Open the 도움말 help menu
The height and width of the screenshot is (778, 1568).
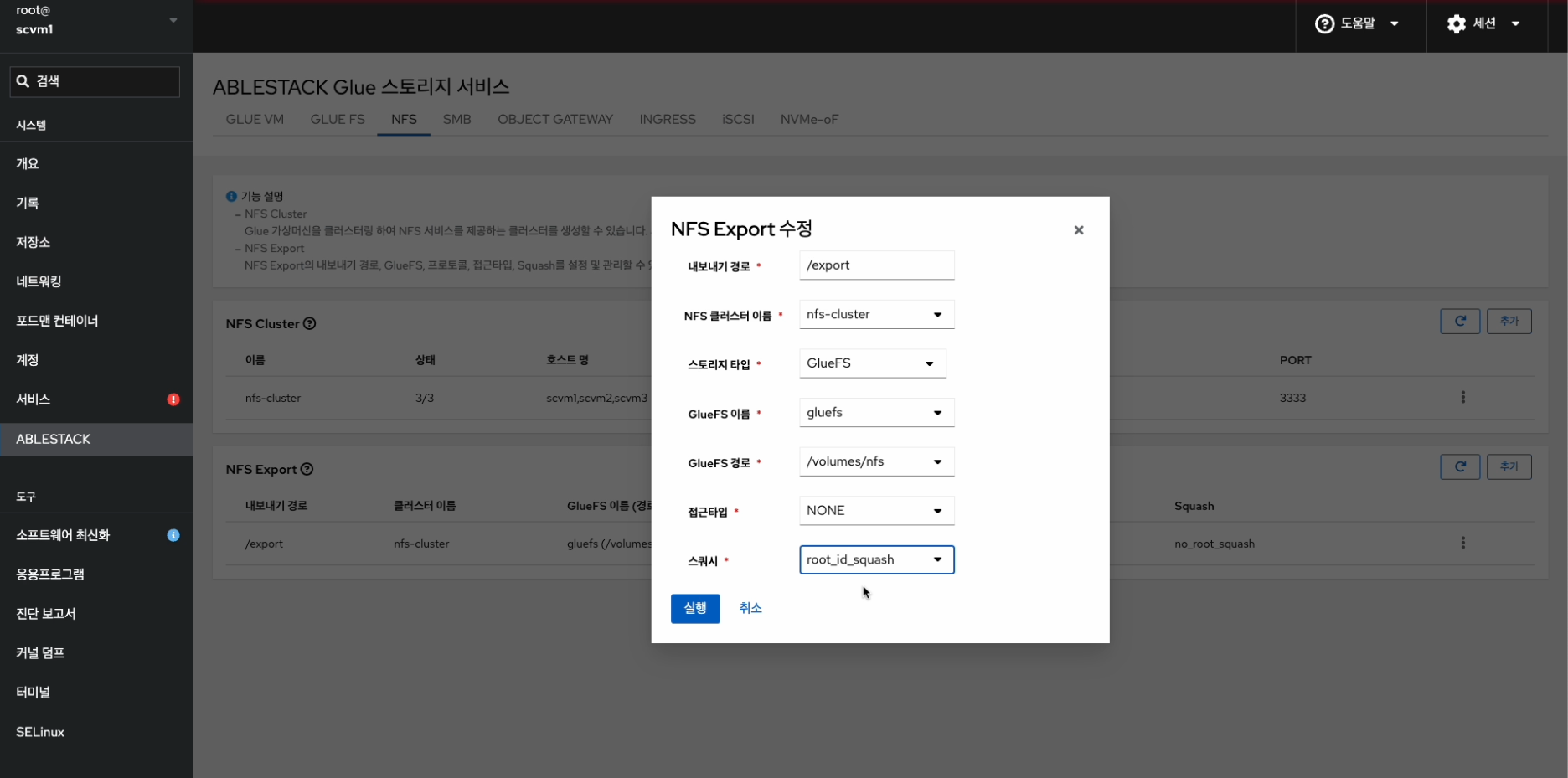click(1357, 24)
